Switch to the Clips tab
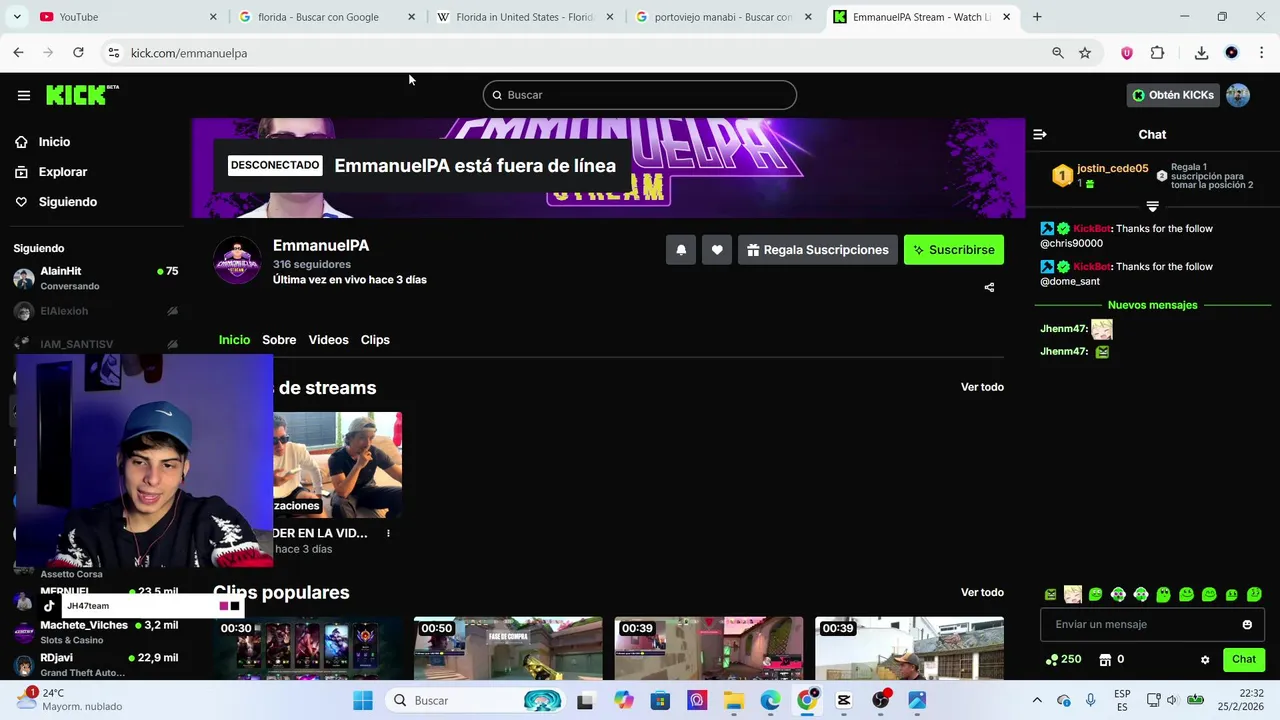This screenshot has width=1280, height=720. point(375,340)
